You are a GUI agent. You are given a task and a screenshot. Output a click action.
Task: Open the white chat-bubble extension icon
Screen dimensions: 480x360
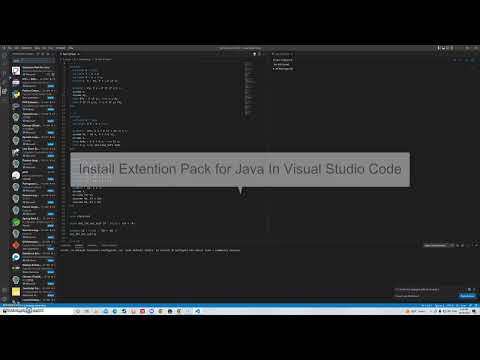tap(16, 175)
